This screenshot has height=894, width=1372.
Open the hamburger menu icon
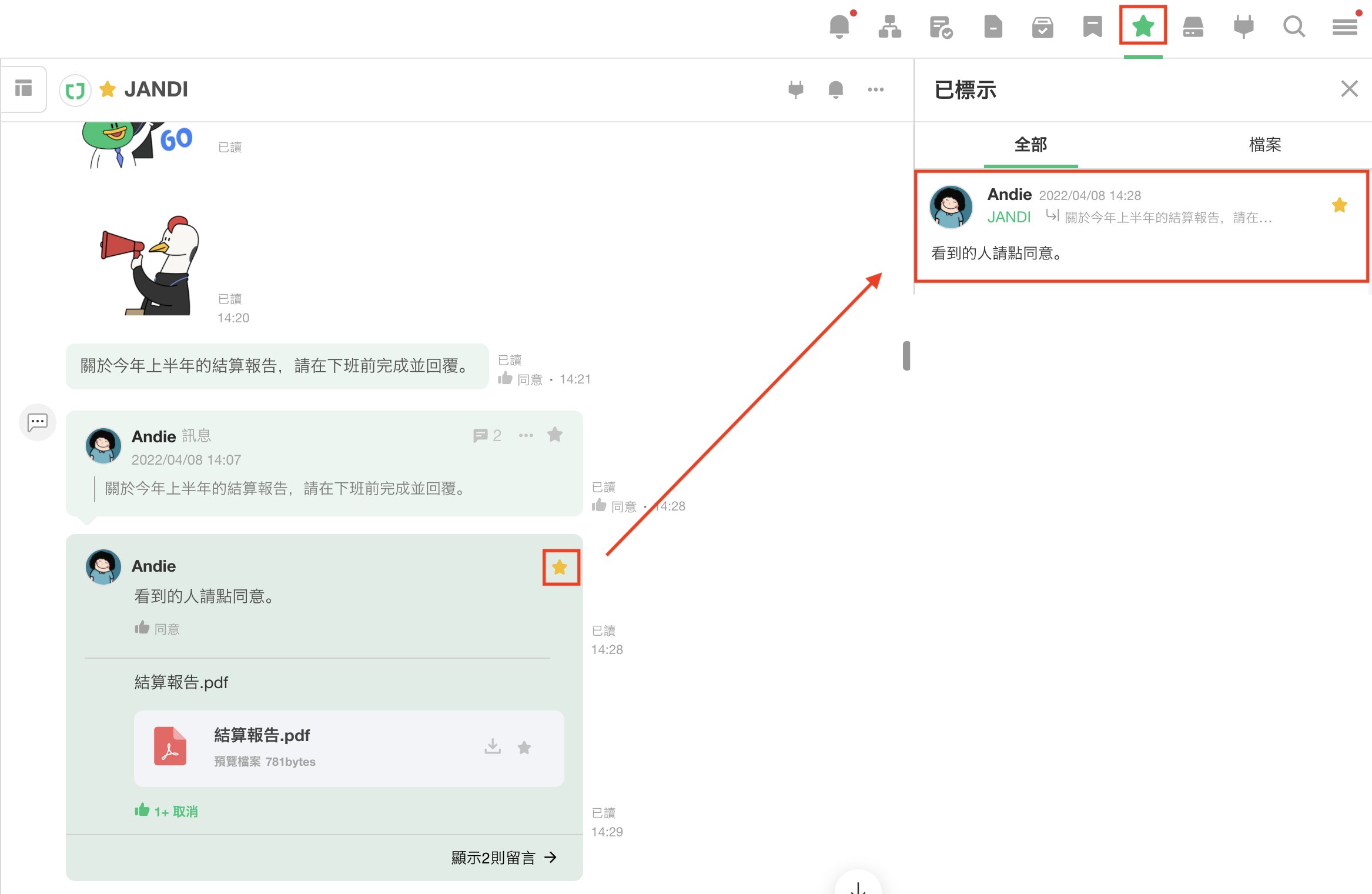1344,27
